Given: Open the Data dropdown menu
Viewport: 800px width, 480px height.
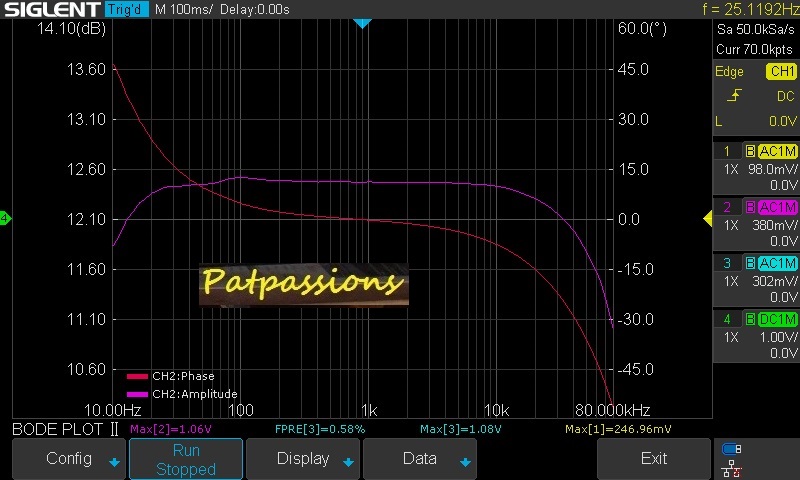Looking at the screenshot, I should [420, 459].
